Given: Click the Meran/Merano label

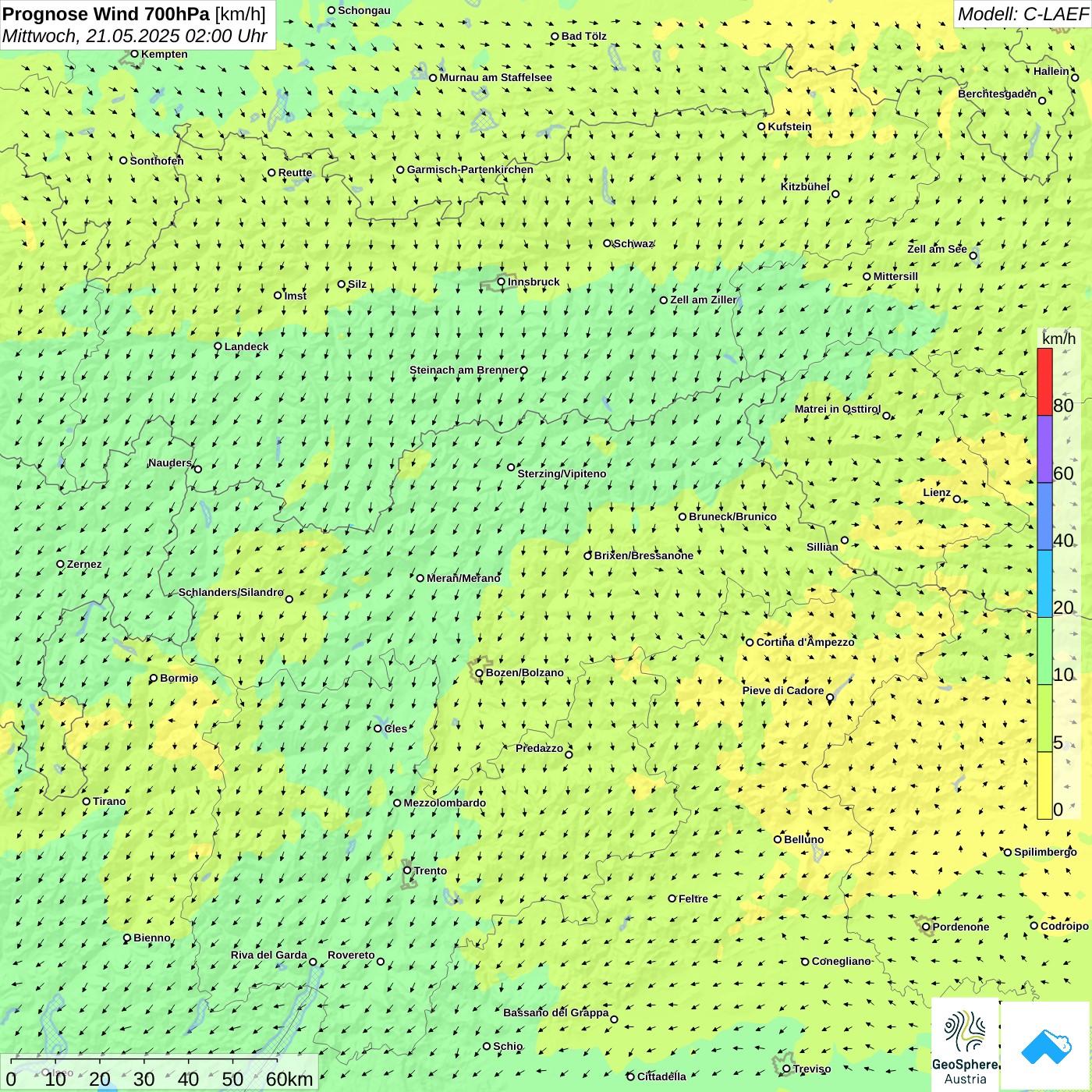Looking at the screenshot, I should point(463,578).
